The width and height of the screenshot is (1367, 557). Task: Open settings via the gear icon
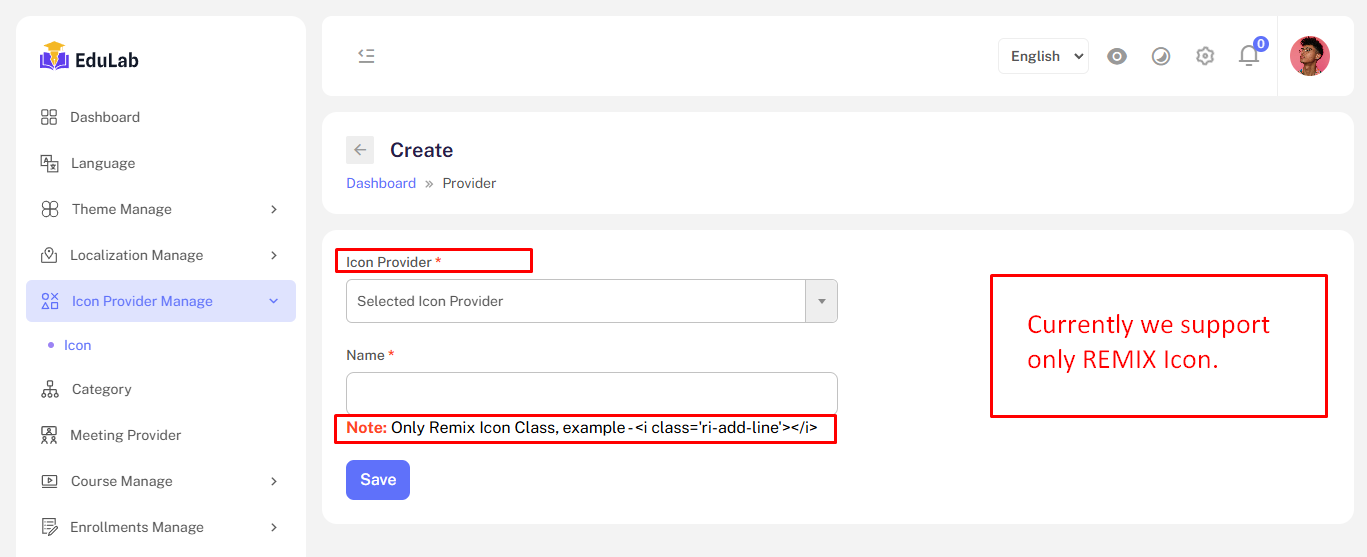coord(1205,56)
